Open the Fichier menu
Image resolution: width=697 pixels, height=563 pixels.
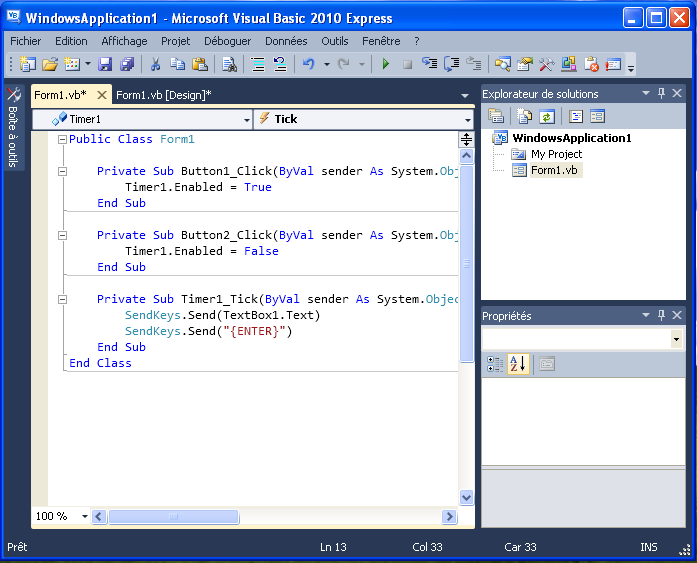pyautogui.click(x=25, y=41)
